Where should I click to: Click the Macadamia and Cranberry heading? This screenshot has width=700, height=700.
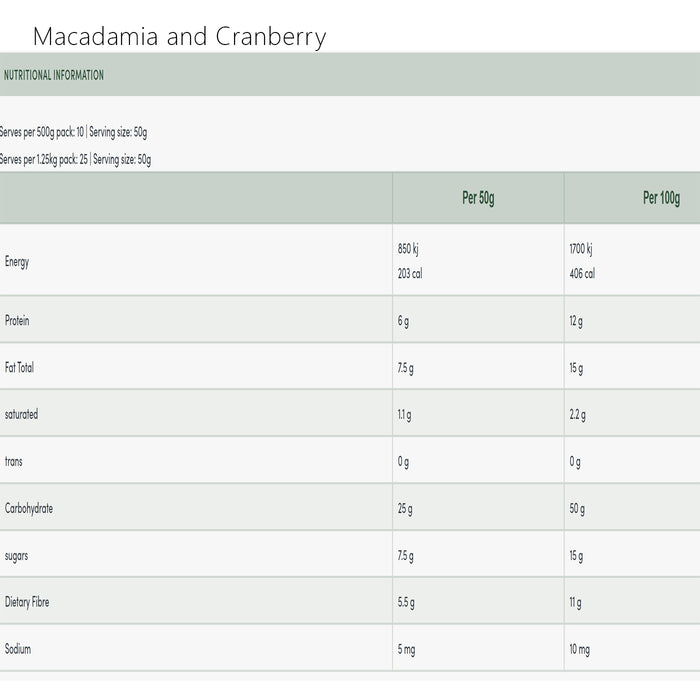click(x=180, y=38)
